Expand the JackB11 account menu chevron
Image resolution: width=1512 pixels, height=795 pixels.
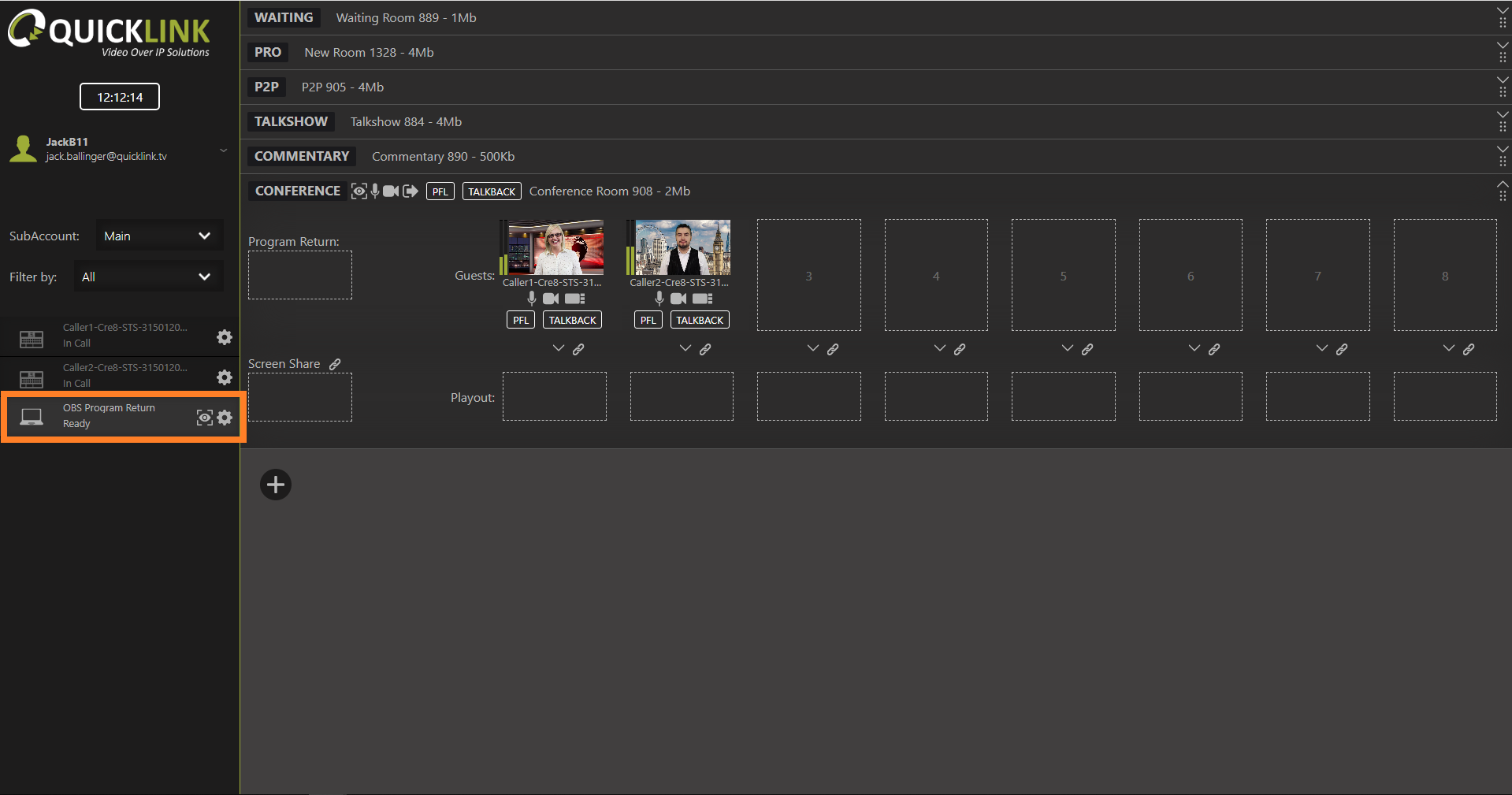[224, 150]
